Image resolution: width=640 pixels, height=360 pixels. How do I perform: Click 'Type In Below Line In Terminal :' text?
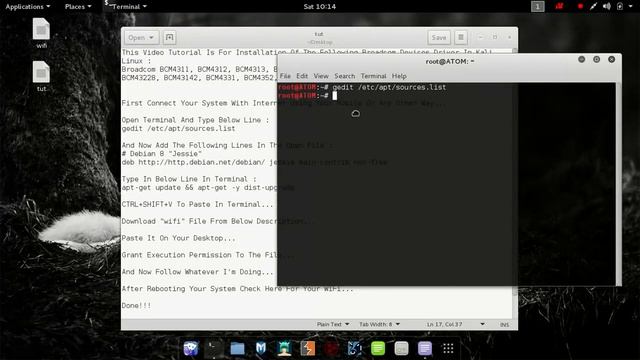pos(189,179)
